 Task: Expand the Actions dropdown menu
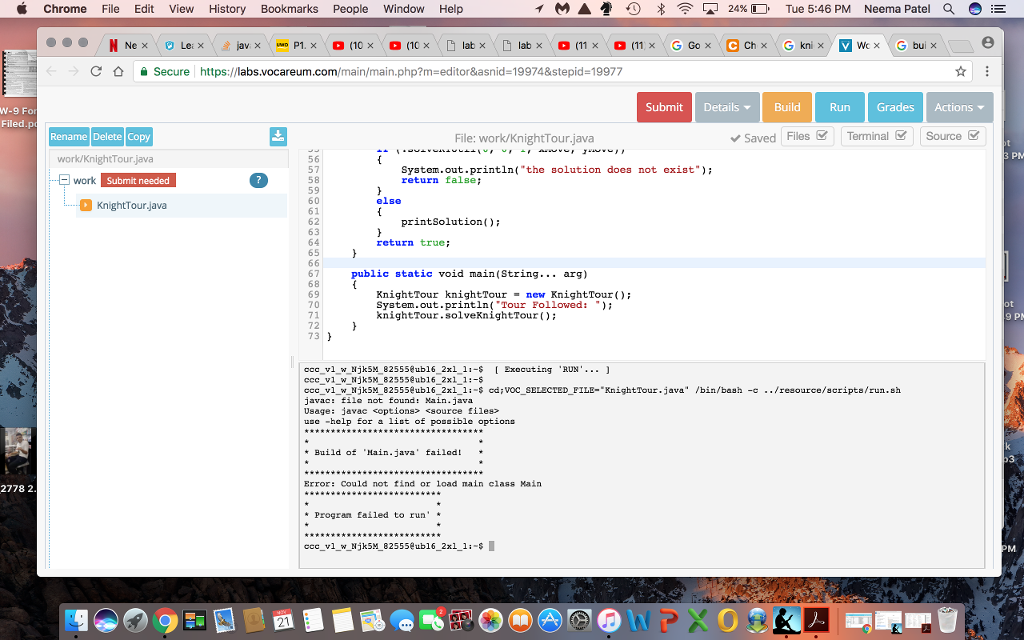959,107
